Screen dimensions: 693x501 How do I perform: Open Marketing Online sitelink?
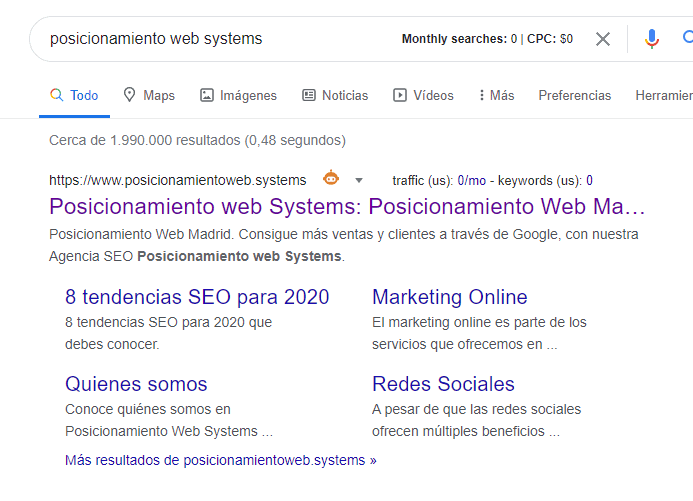[450, 297]
